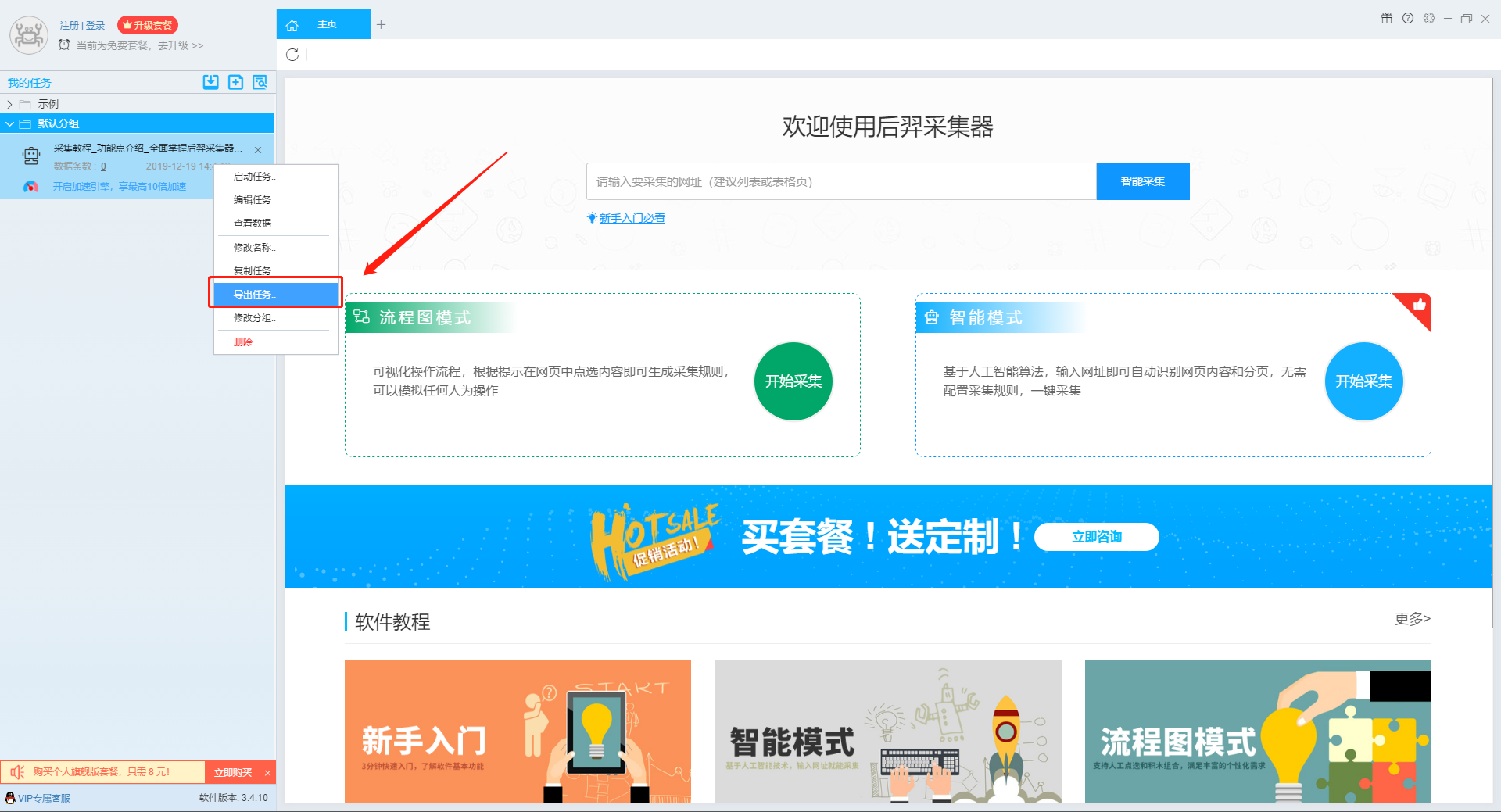Viewport: 1501px width, 812px height.
Task: Open the 智能模式 tutorial thumbnail
Action: tap(888, 731)
